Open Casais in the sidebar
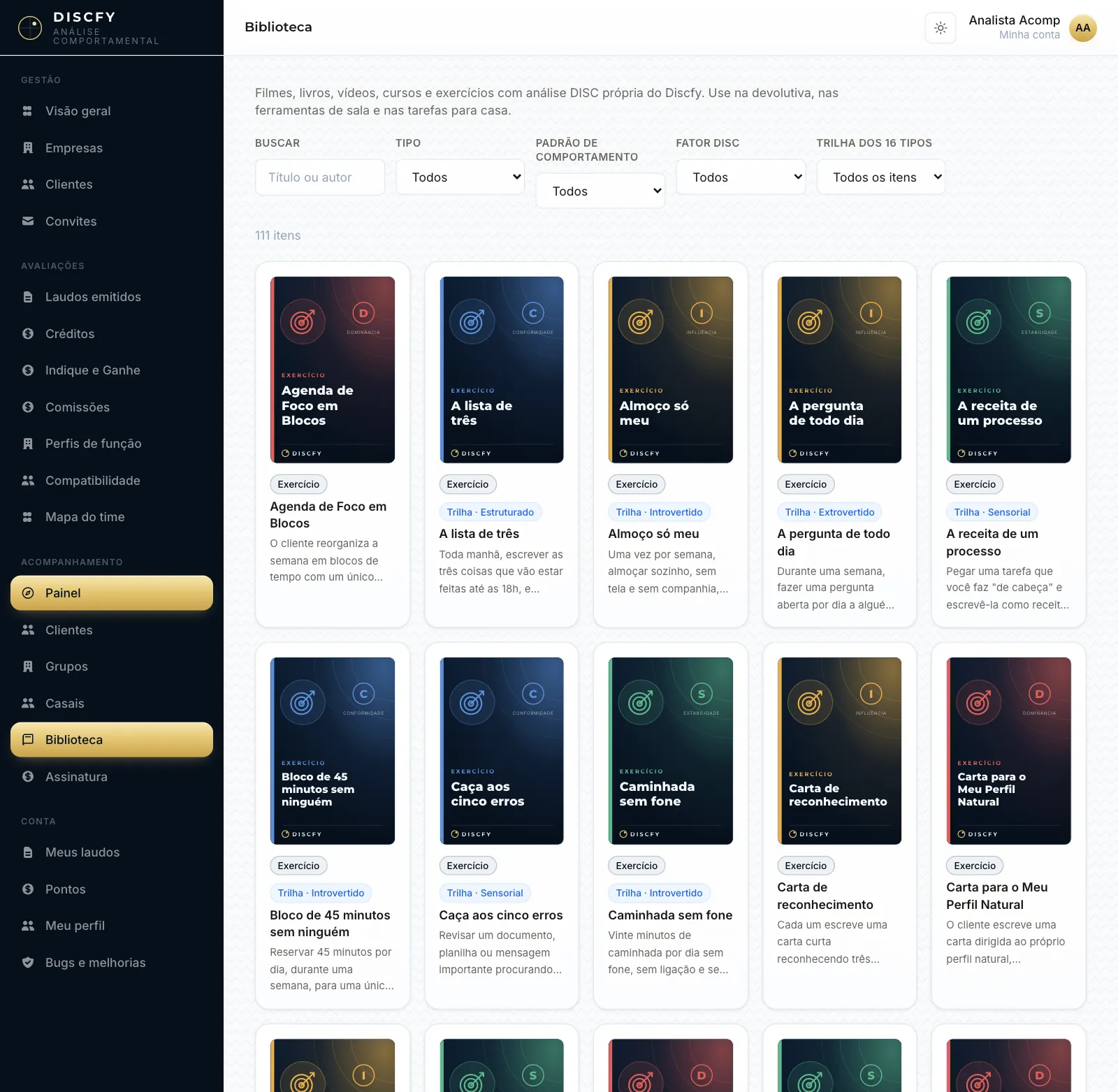Screen dimensions: 1118x1092 point(112,704)
